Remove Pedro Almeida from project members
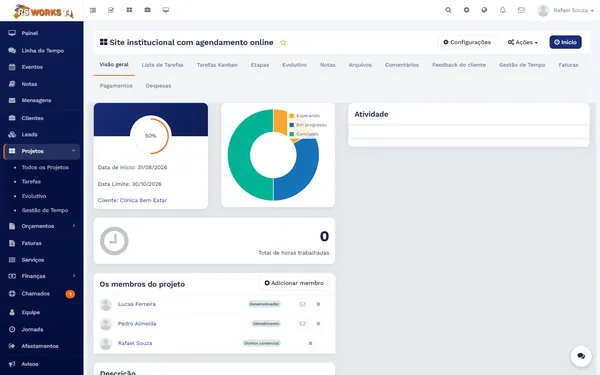Image resolution: width=600 pixels, height=375 pixels. 318,324
